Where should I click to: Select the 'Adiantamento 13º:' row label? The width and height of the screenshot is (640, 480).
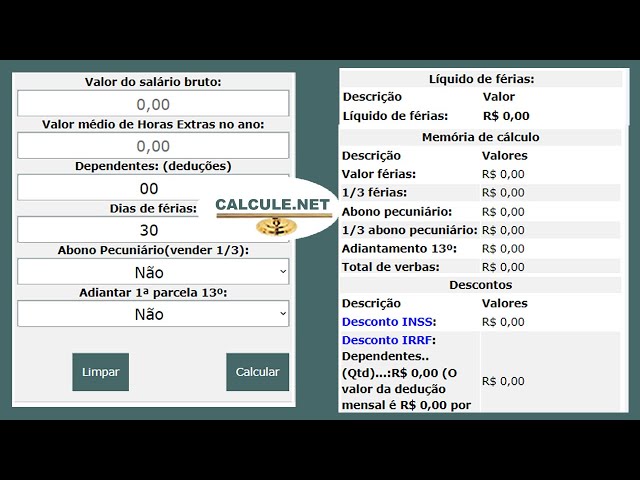[x=399, y=249]
